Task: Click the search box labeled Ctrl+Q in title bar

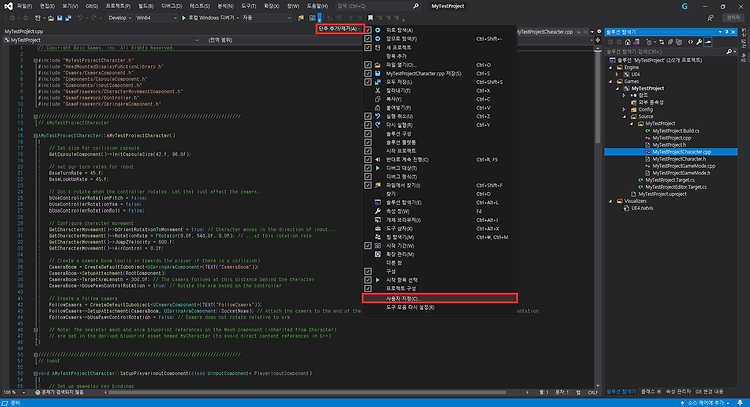Action: [x=377, y=6]
